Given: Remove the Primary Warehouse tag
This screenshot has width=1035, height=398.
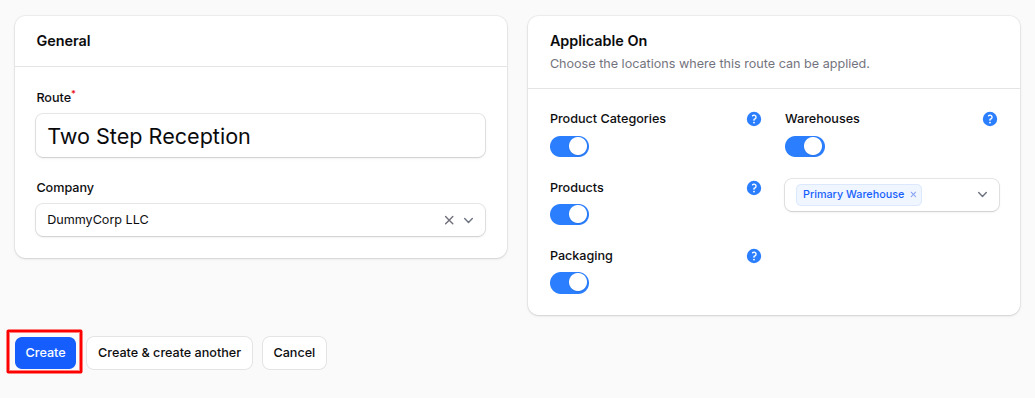Looking at the screenshot, I should 913,195.
